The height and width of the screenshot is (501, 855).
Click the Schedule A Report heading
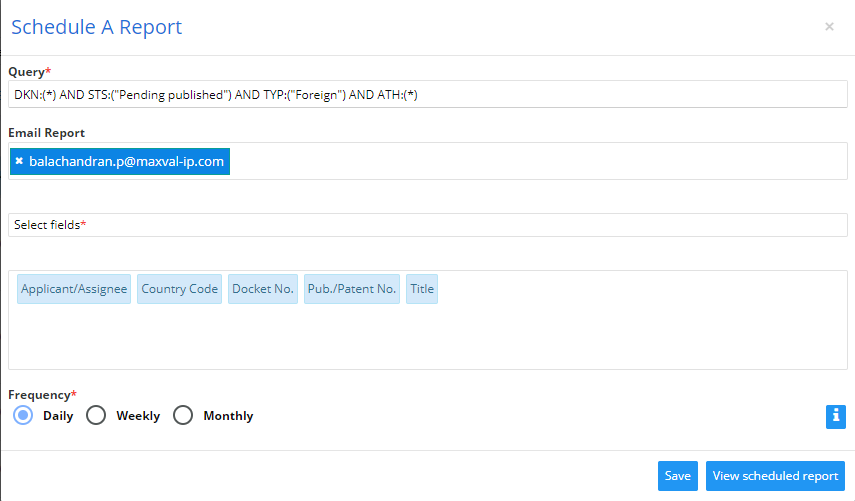coord(97,27)
